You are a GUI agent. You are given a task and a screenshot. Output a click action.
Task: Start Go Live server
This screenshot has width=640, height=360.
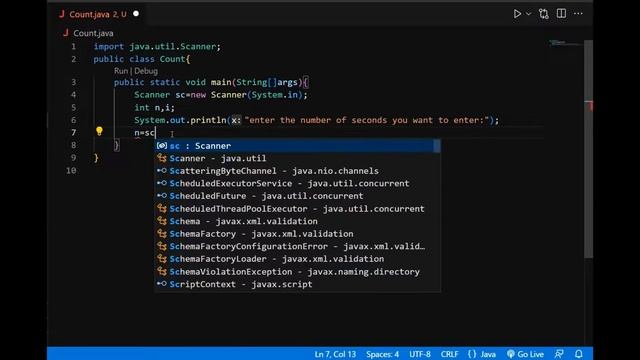(525, 354)
